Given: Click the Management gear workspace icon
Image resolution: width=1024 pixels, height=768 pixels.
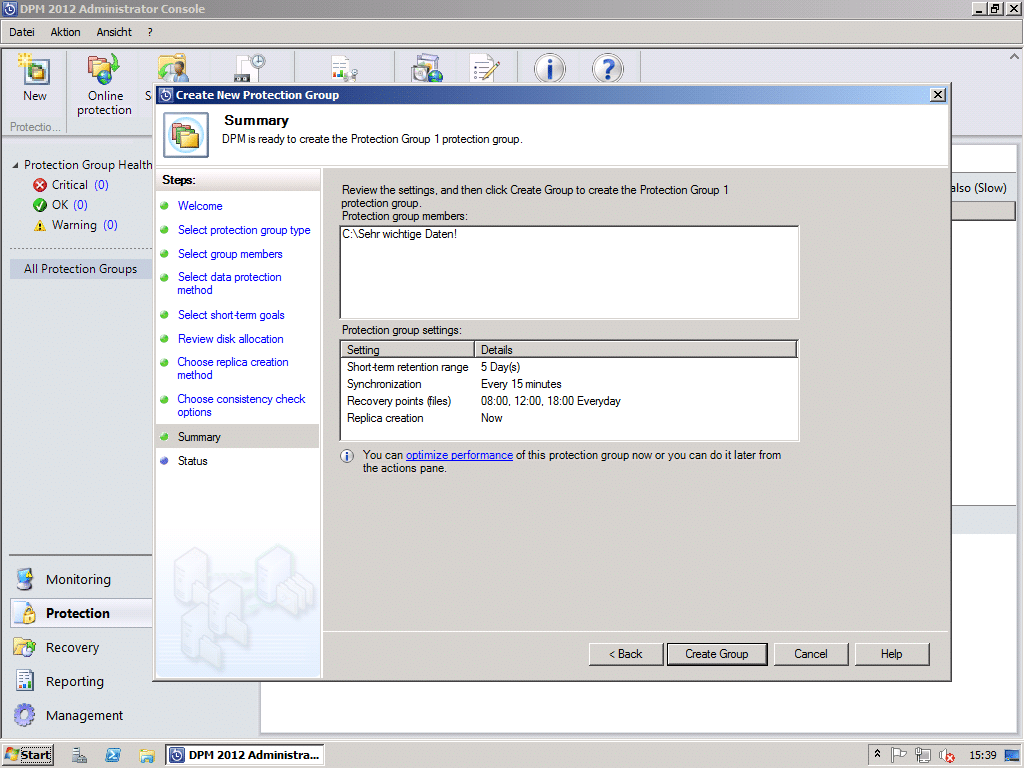Looking at the screenshot, I should pyautogui.click(x=25, y=714).
